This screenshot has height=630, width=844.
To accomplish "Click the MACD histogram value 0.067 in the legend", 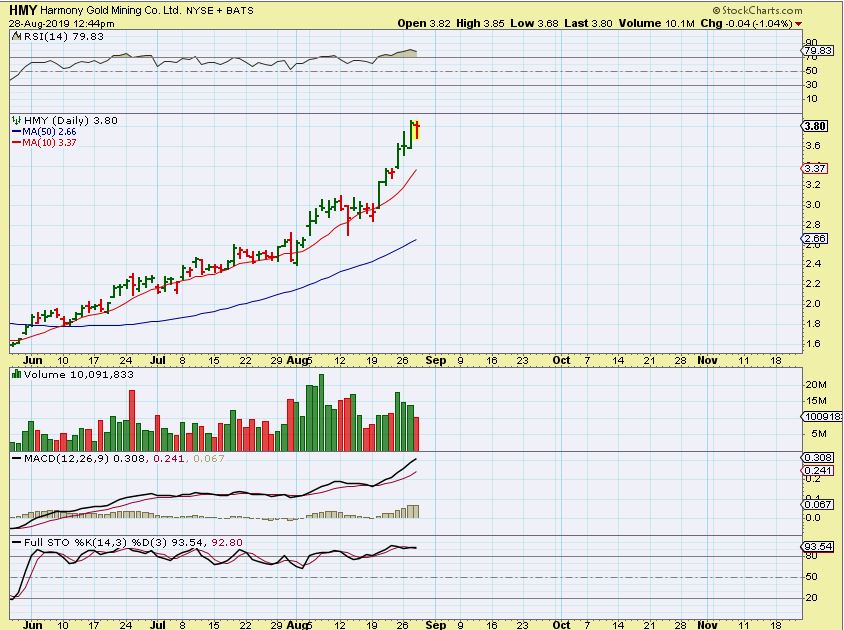I will [x=208, y=459].
